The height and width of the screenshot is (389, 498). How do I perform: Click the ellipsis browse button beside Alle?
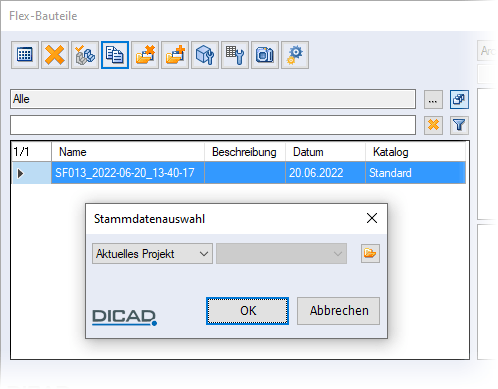[x=433, y=99]
